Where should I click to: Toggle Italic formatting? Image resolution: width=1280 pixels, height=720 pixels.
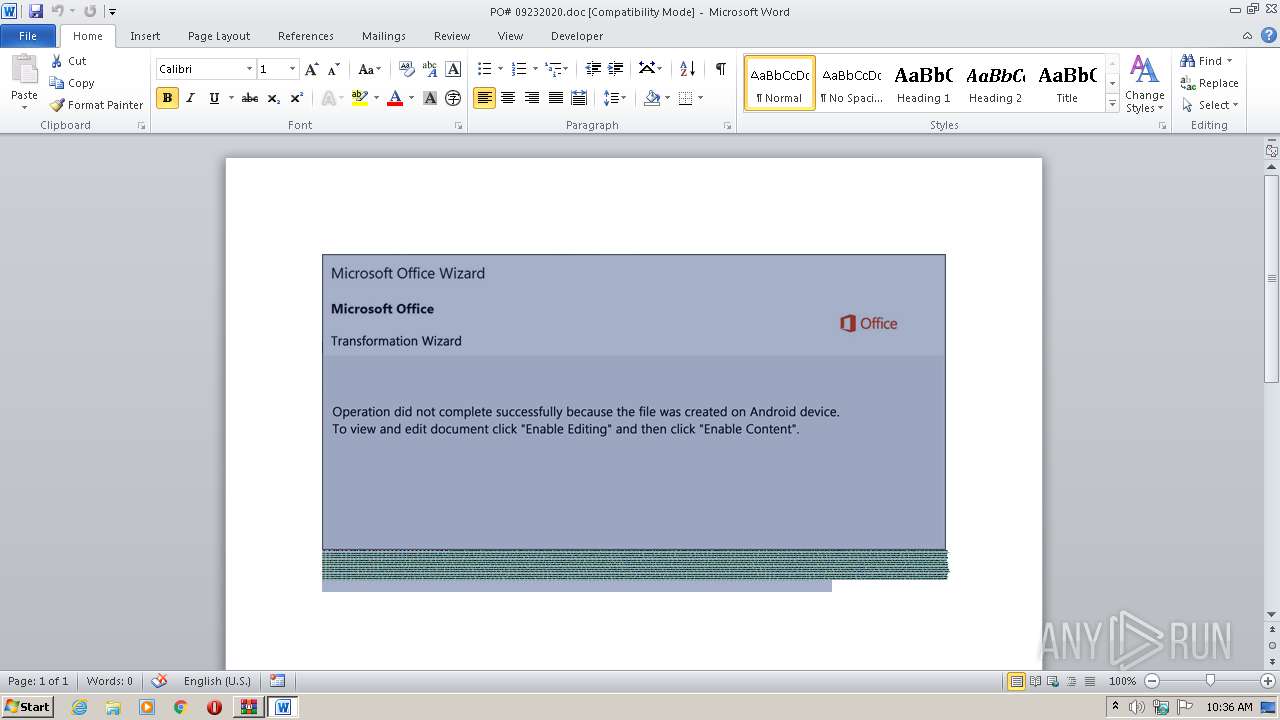(x=190, y=98)
